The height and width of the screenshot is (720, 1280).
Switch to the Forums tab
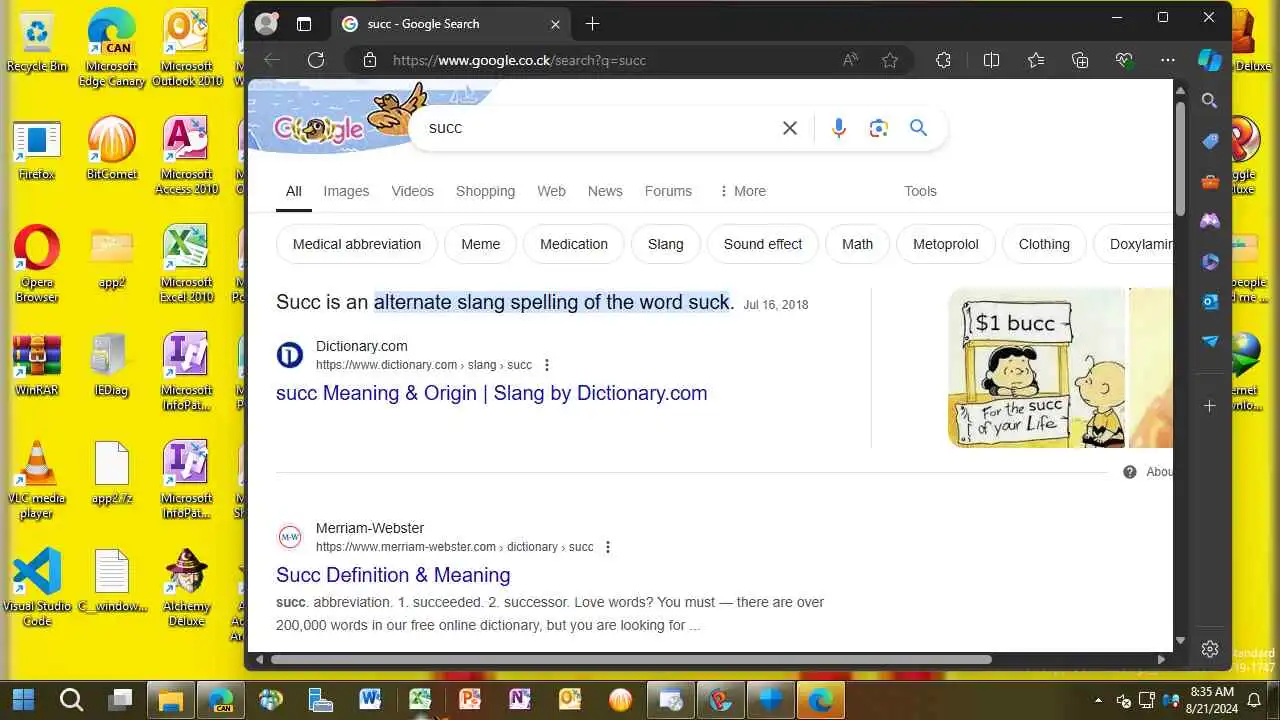tap(668, 191)
